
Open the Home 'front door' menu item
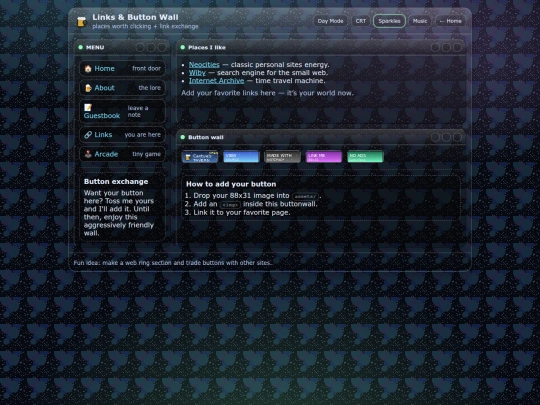pyautogui.click(x=122, y=69)
